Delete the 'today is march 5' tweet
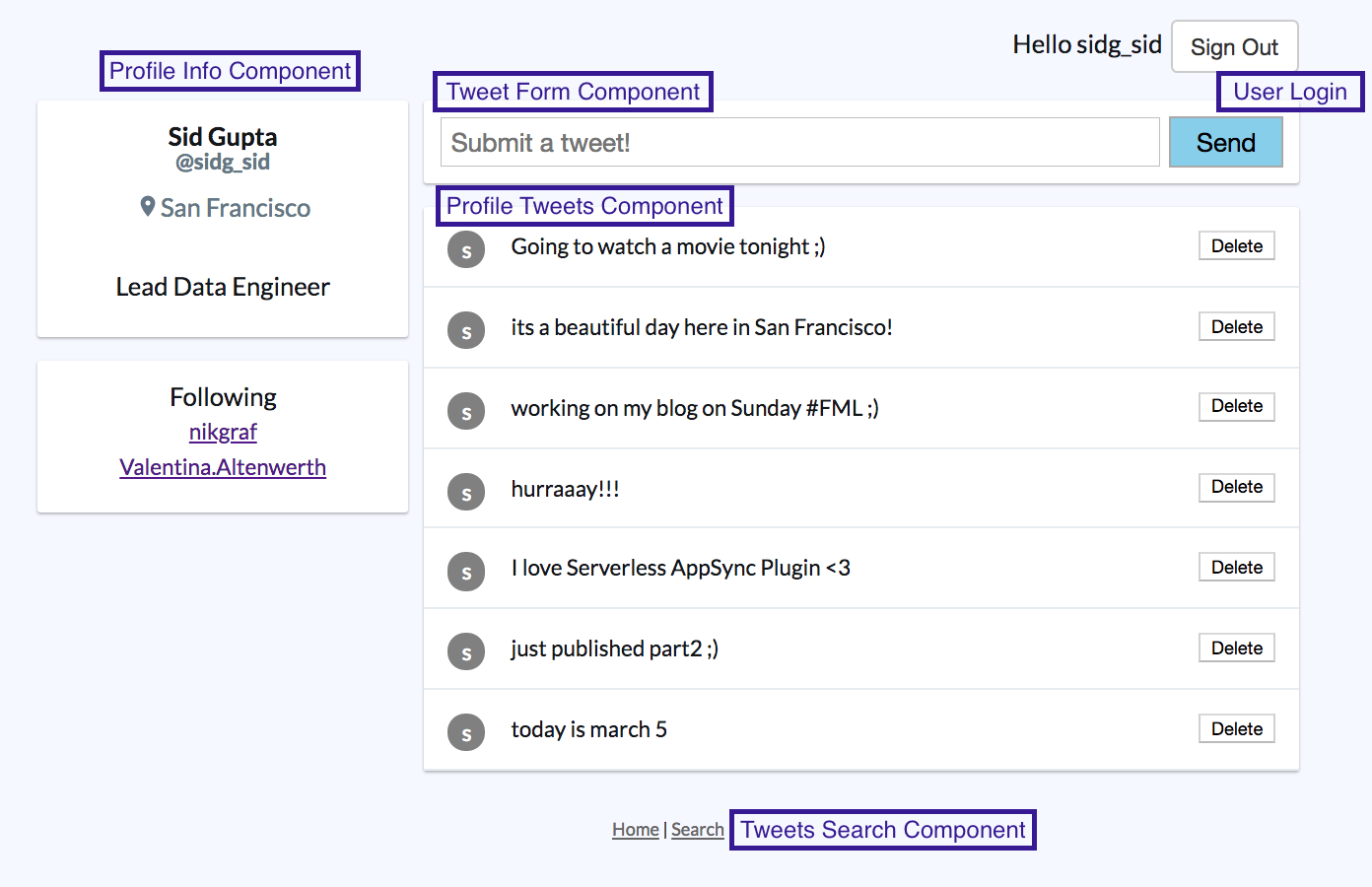Screen dimensions: 1372x887 pos(1236,728)
